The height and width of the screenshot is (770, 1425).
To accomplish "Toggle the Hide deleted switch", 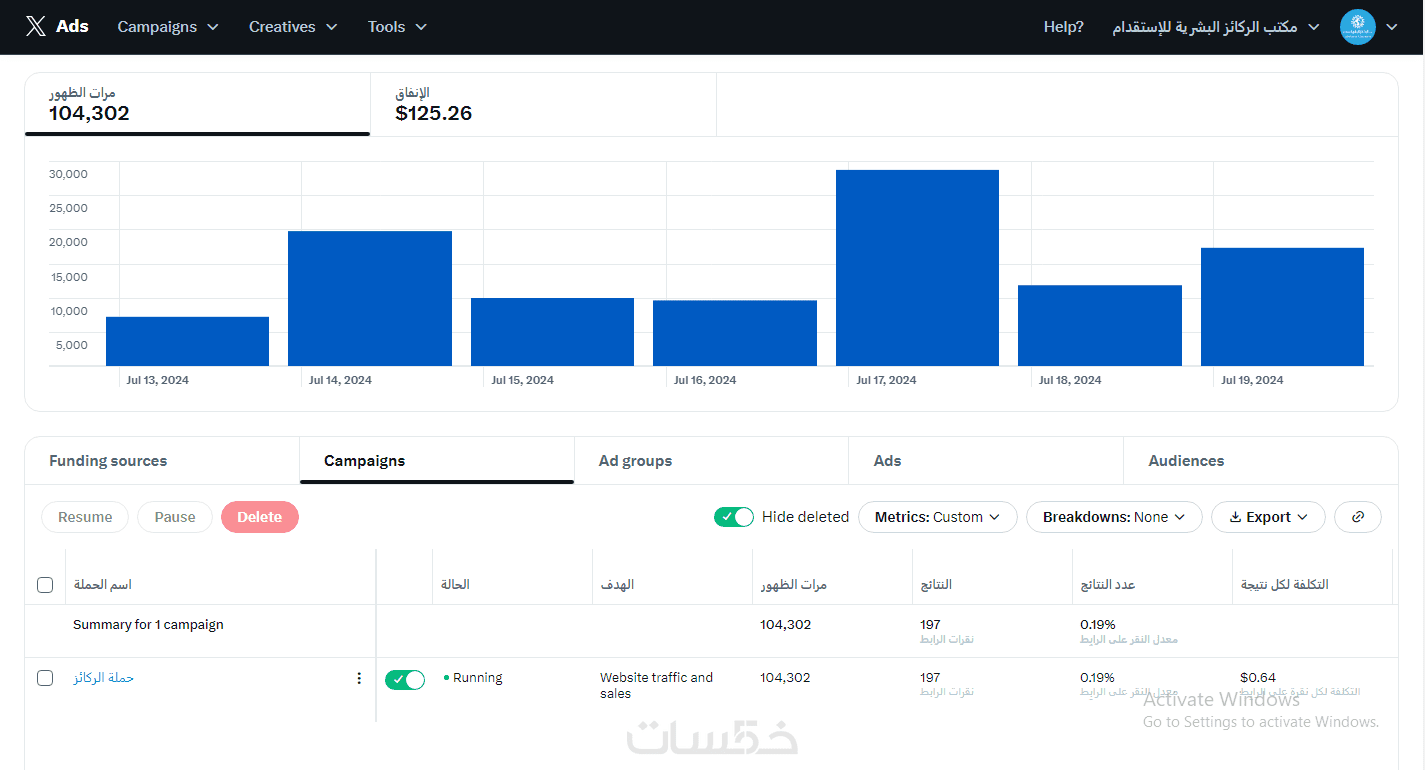I will pyautogui.click(x=734, y=517).
